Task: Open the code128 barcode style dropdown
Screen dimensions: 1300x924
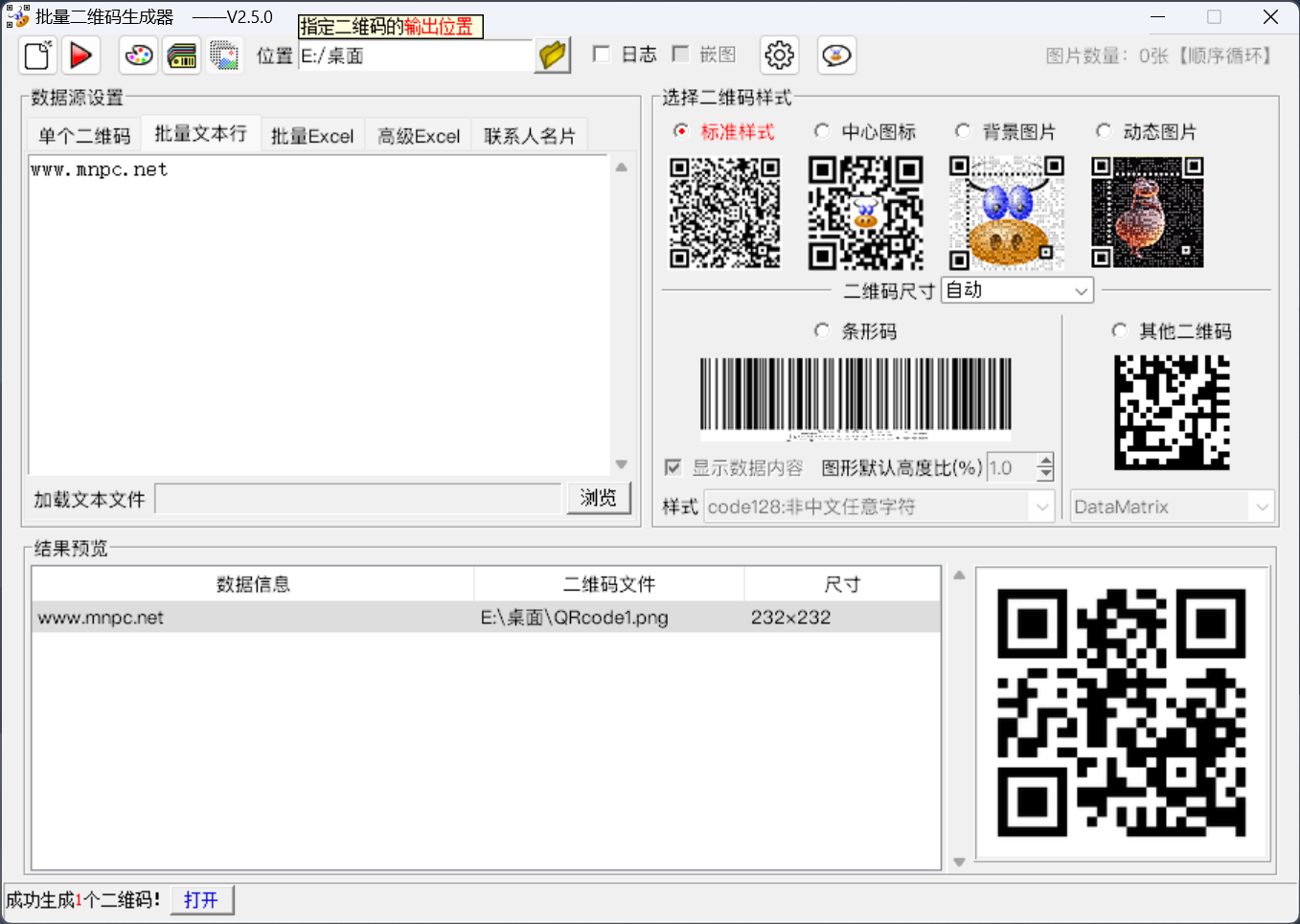Action: tap(879, 507)
